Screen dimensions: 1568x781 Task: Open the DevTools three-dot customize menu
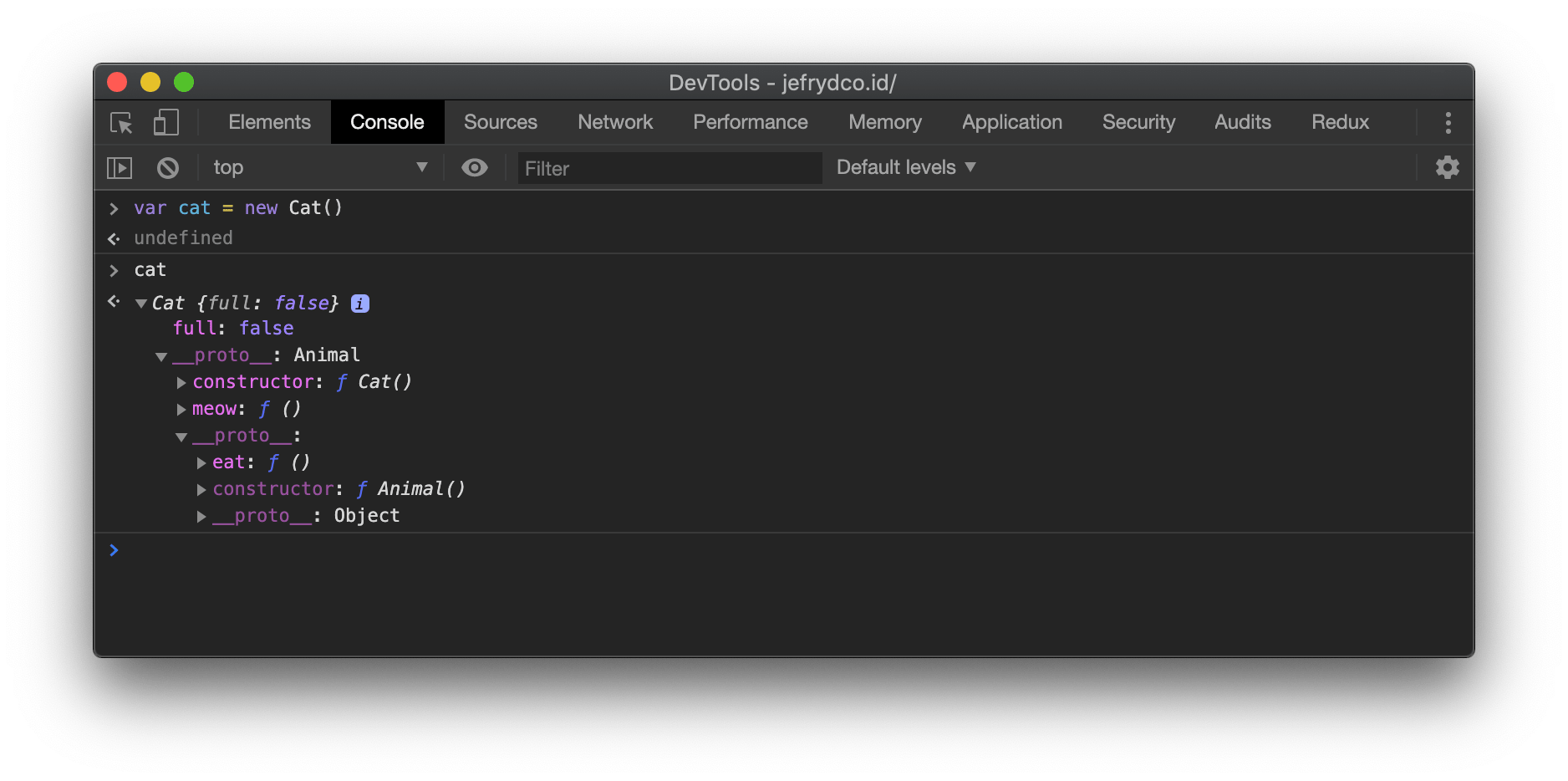coord(1448,123)
